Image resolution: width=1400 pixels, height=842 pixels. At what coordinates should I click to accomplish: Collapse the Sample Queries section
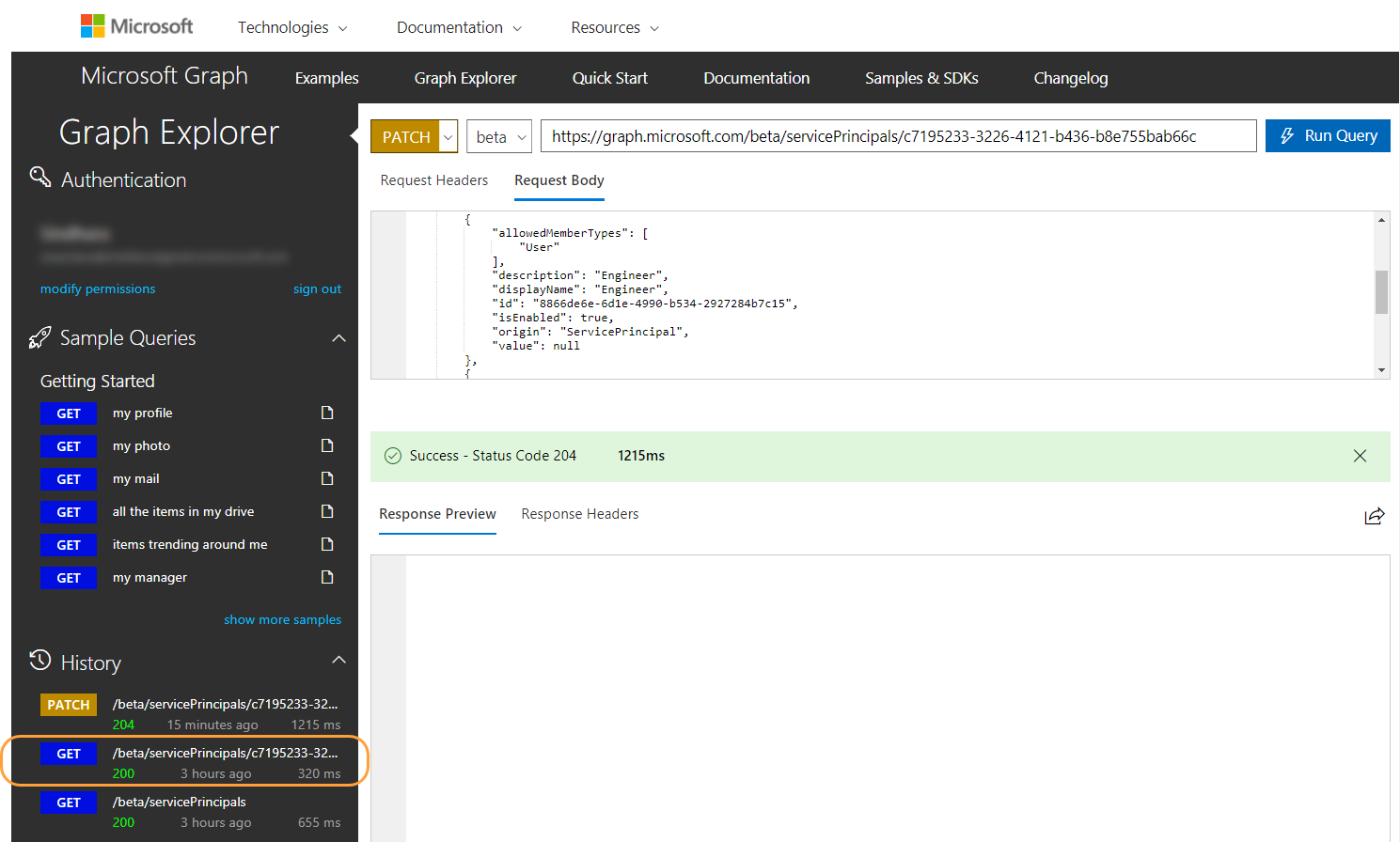[339, 338]
